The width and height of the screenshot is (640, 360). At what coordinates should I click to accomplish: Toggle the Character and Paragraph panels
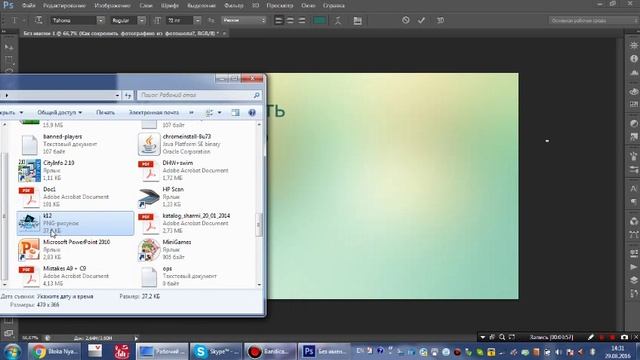coord(358,20)
